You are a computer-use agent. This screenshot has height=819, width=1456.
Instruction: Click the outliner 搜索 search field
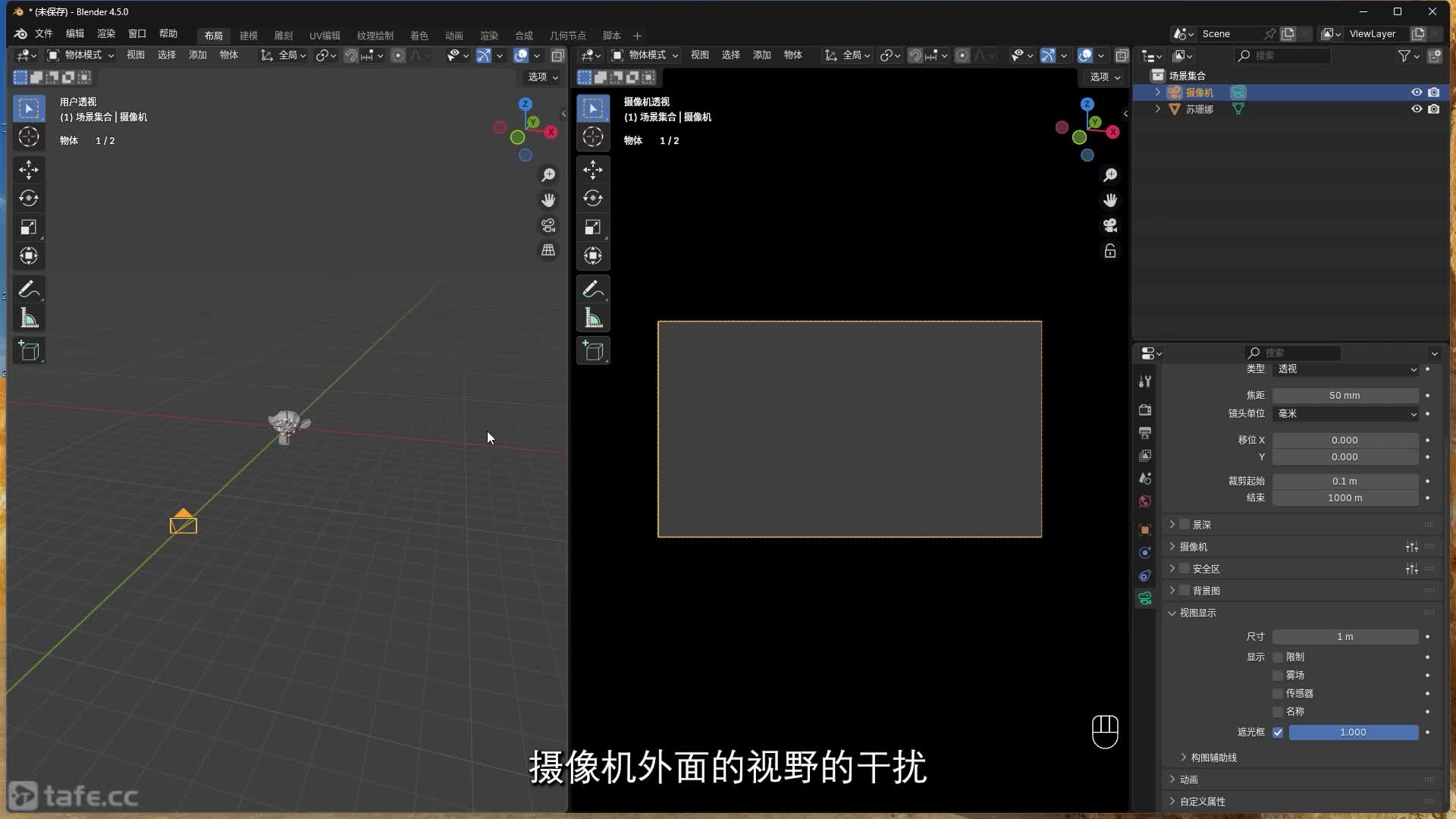point(1283,56)
